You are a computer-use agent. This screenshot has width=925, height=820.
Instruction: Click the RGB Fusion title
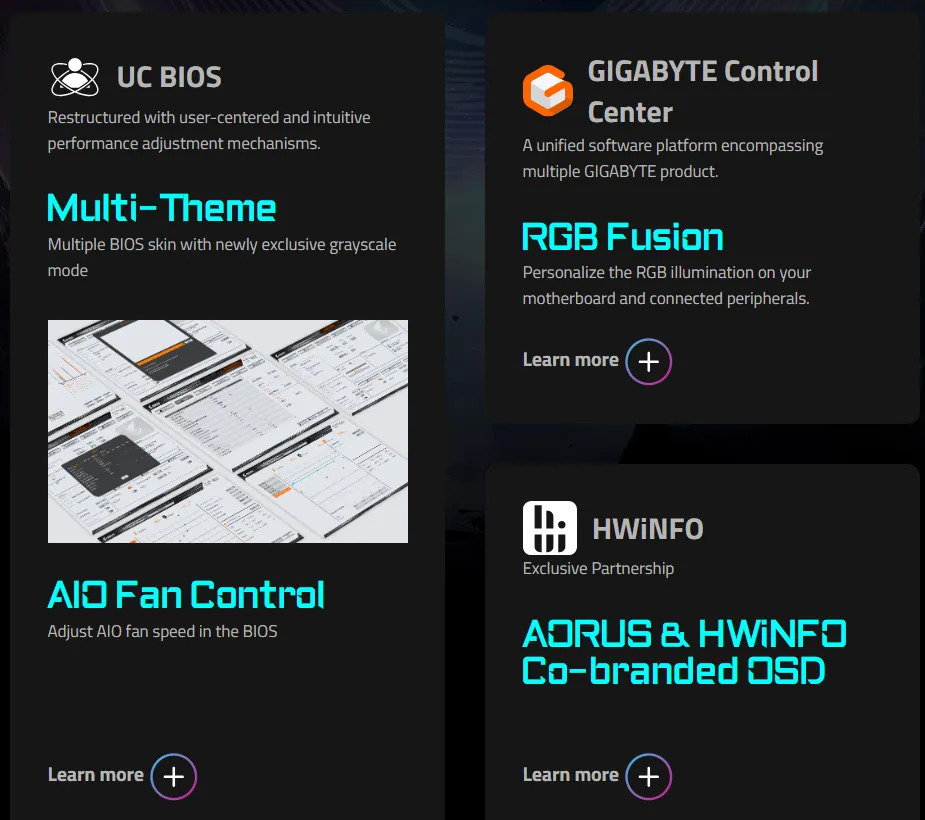tap(623, 237)
